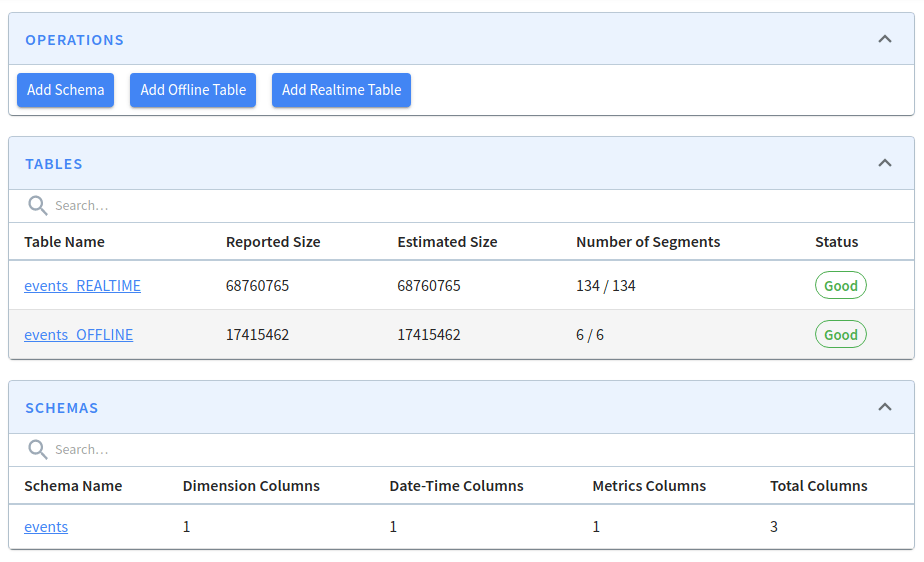Click the Add Offline Table button
The height and width of the screenshot is (562, 924).
pyautogui.click(x=193, y=90)
